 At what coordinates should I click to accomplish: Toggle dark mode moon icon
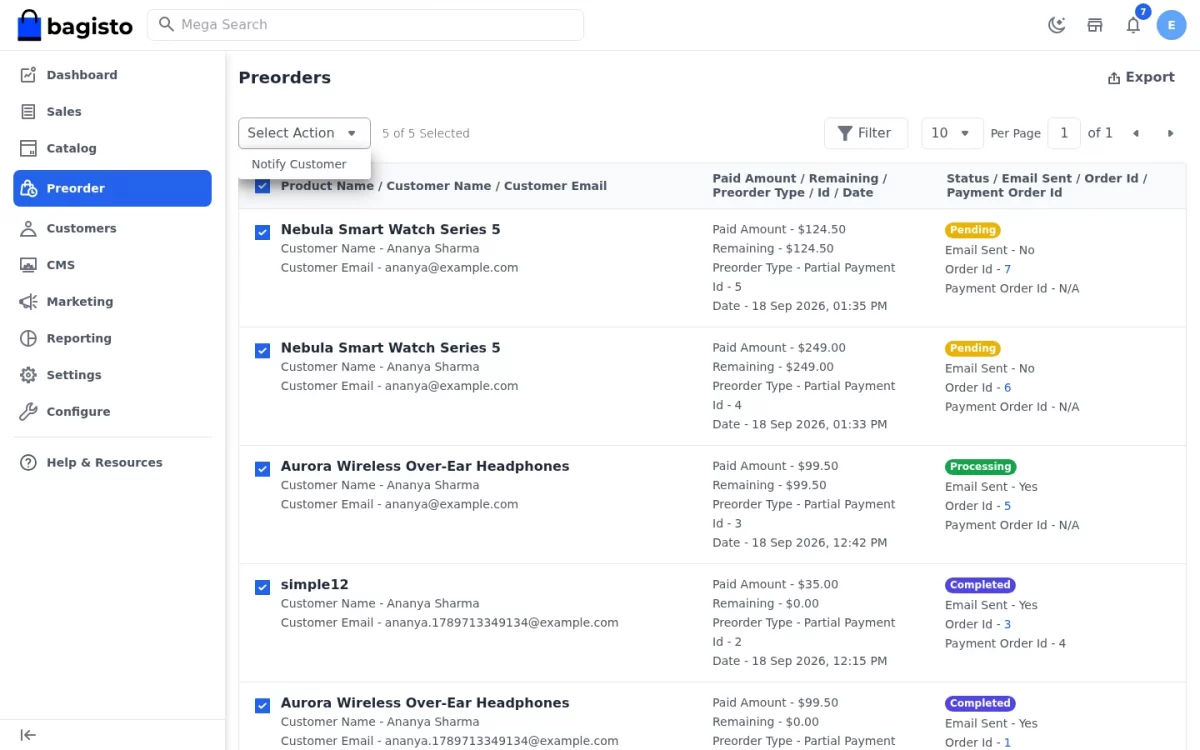coord(1056,25)
